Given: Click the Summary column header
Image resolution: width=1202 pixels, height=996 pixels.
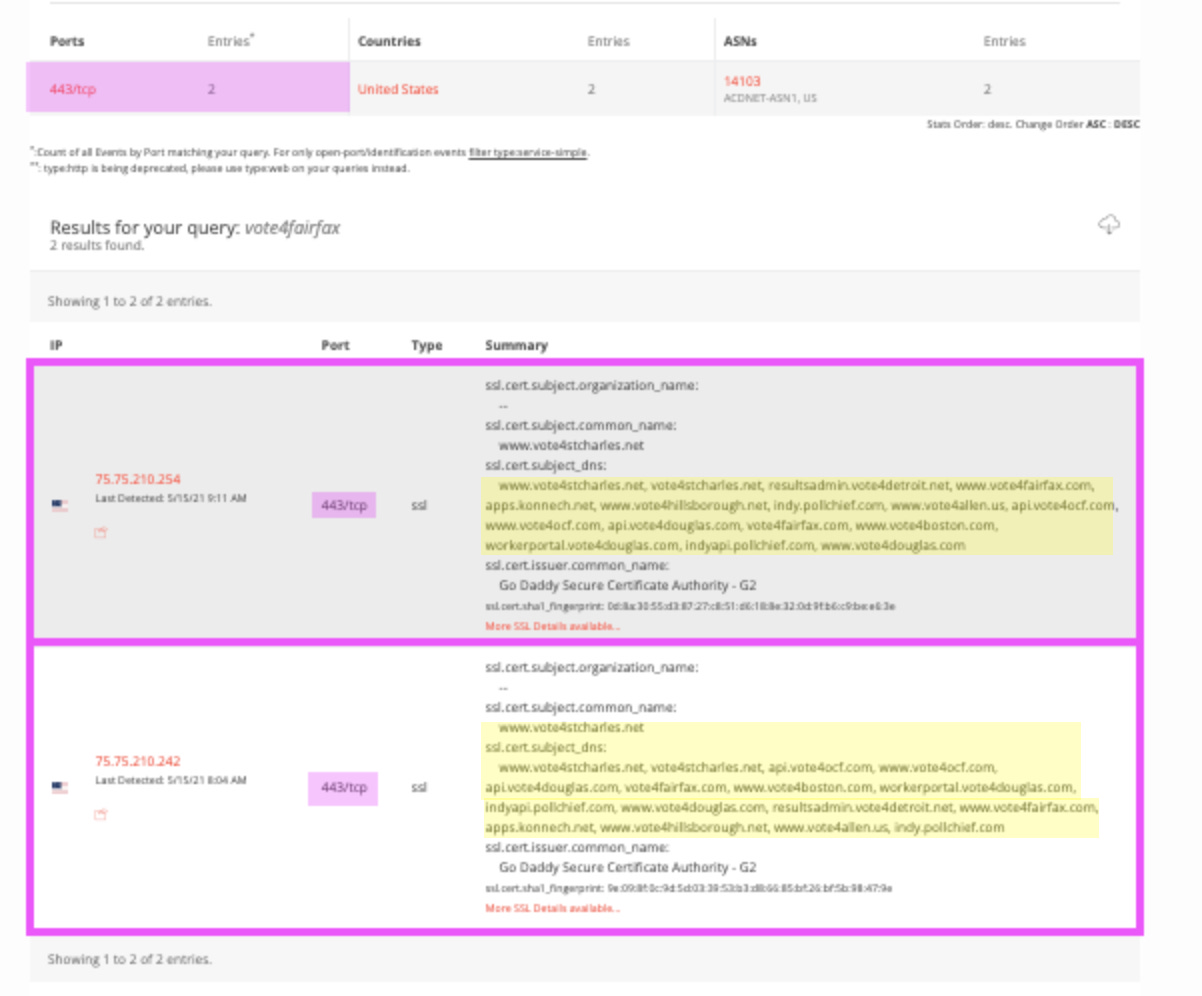Looking at the screenshot, I should pyautogui.click(x=516, y=345).
